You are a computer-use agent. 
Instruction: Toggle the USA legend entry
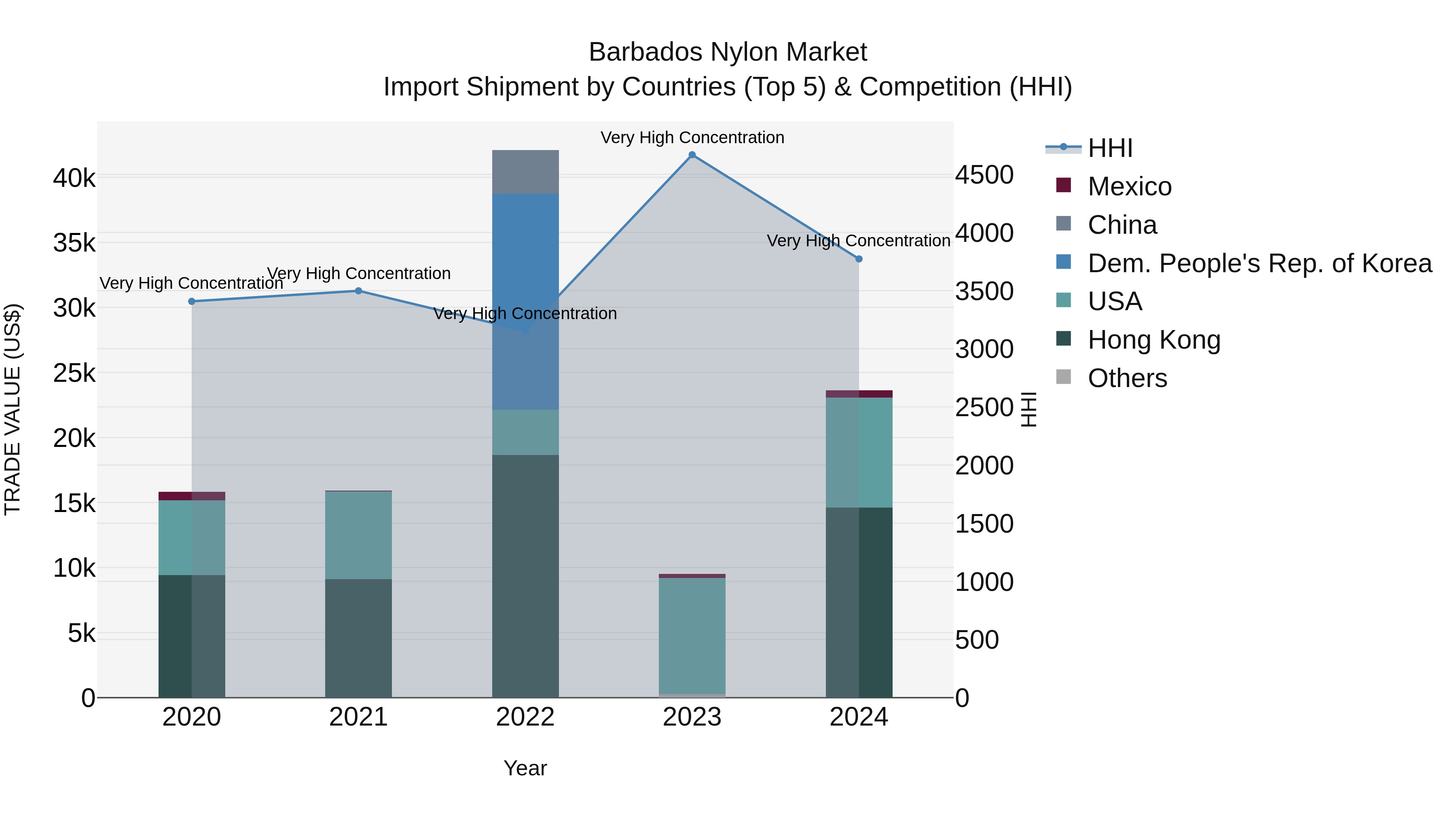pos(1099,301)
